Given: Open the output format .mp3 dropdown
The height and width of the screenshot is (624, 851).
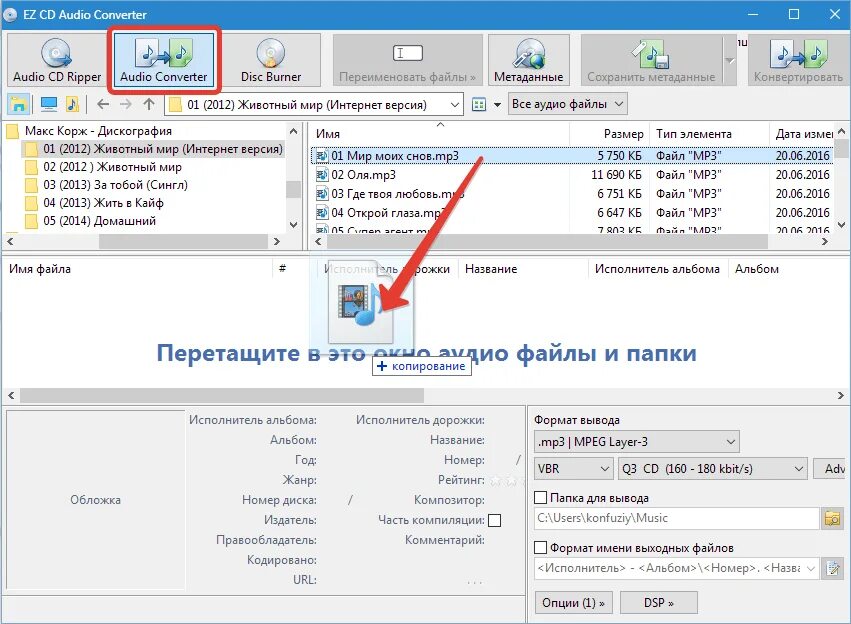Looking at the screenshot, I should coord(637,442).
